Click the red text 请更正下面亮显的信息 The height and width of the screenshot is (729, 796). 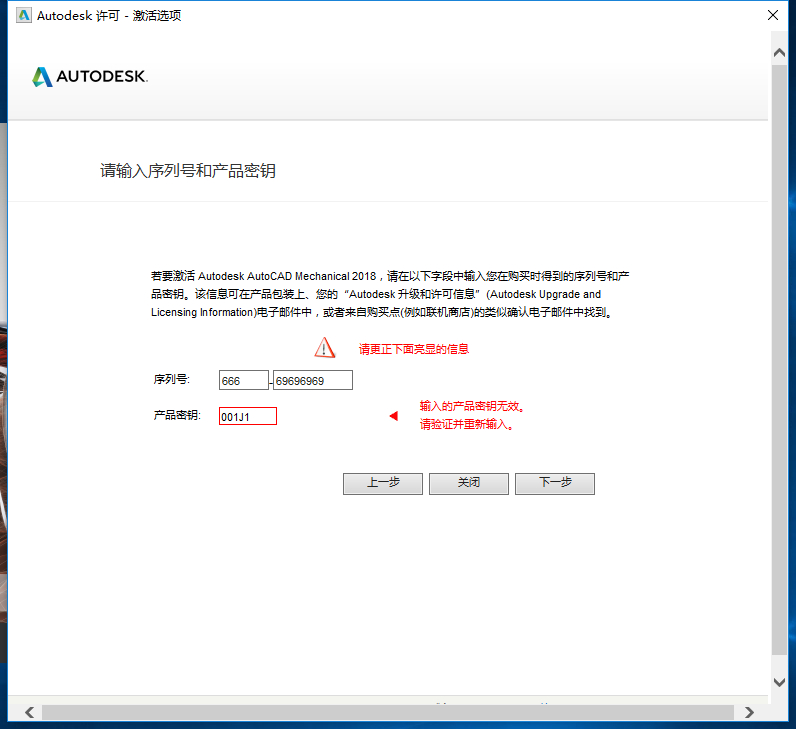414,349
